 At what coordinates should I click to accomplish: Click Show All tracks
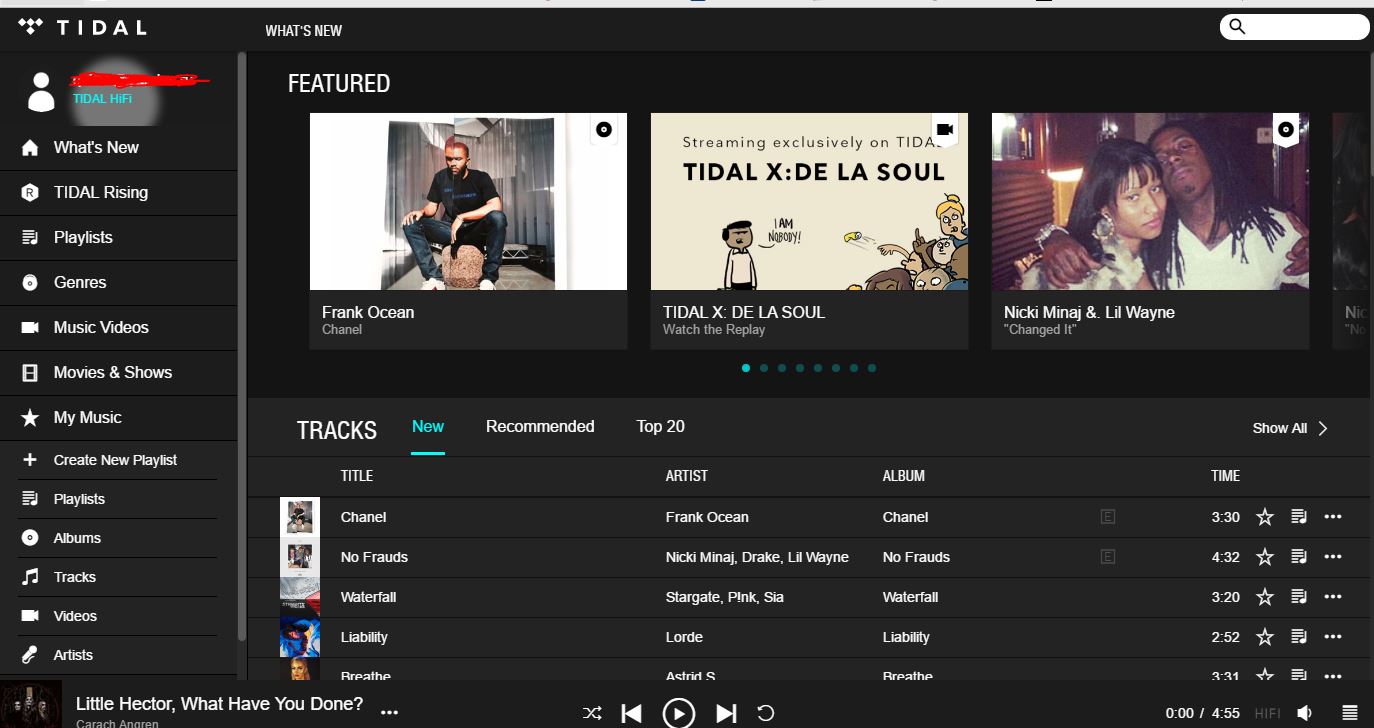coord(1280,428)
